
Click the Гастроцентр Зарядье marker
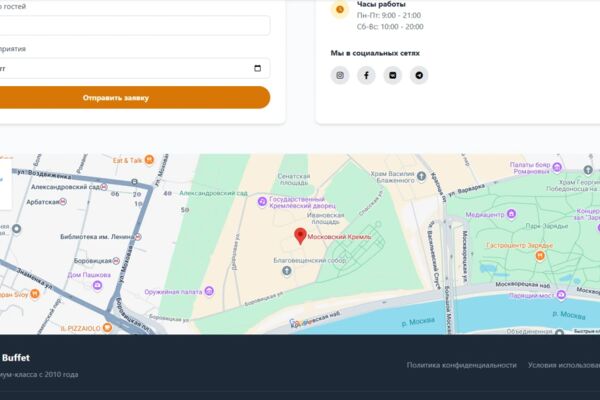(540, 255)
